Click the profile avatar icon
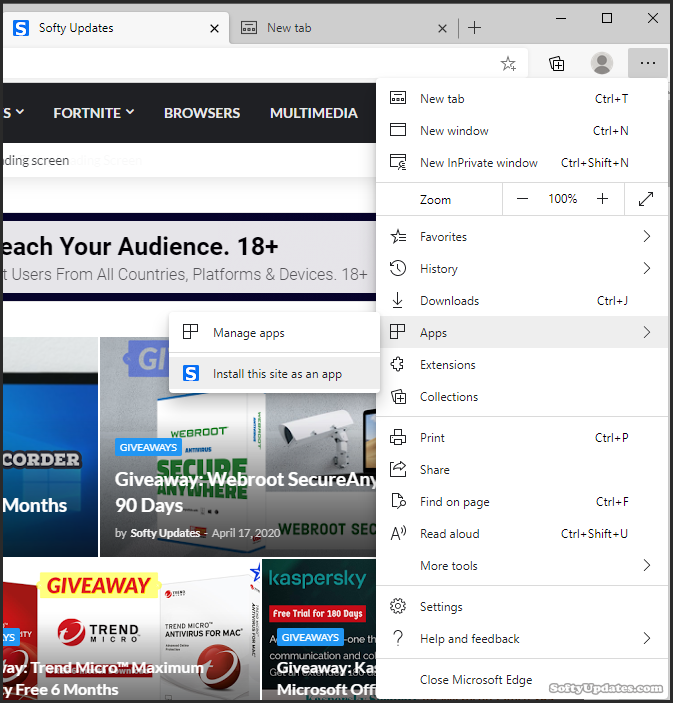This screenshot has width=673, height=703. (x=602, y=63)
